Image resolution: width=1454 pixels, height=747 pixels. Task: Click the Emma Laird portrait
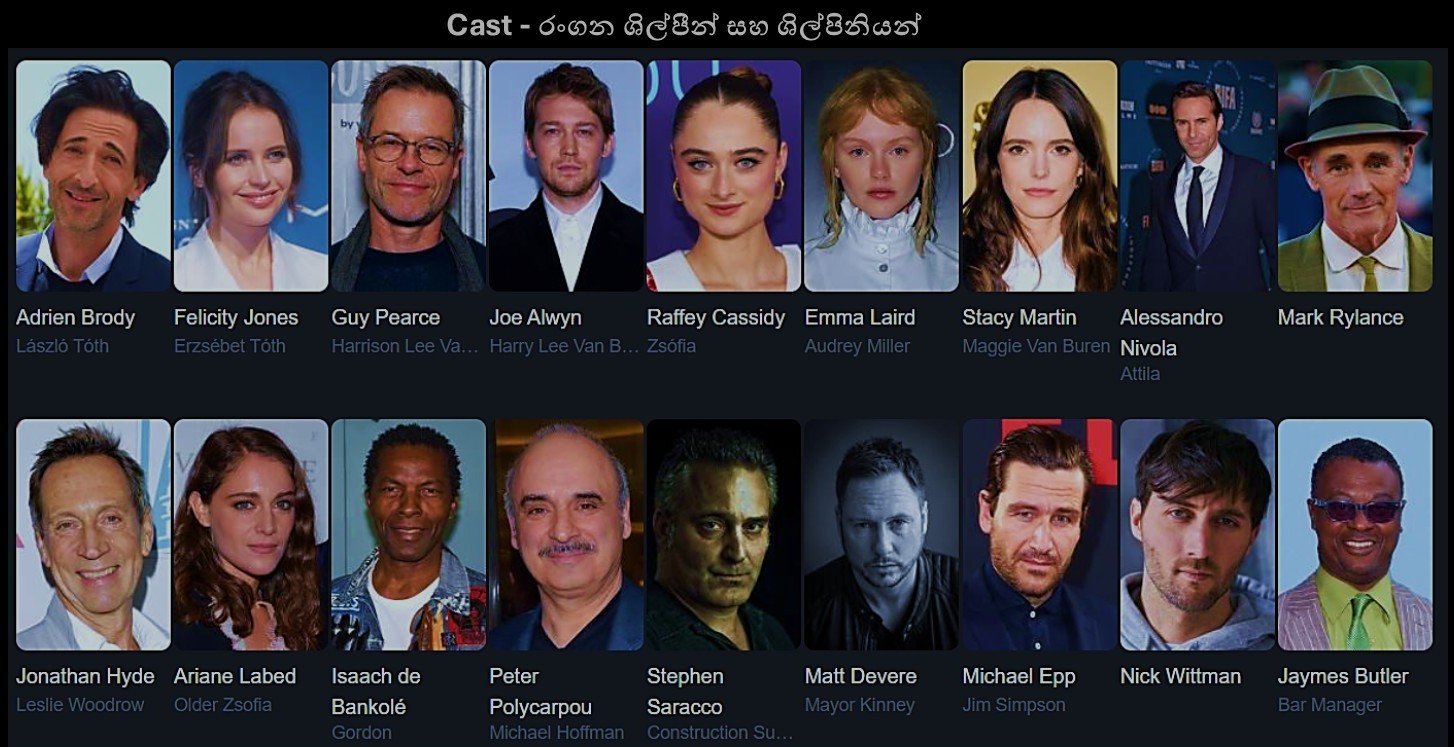(882, 176)
